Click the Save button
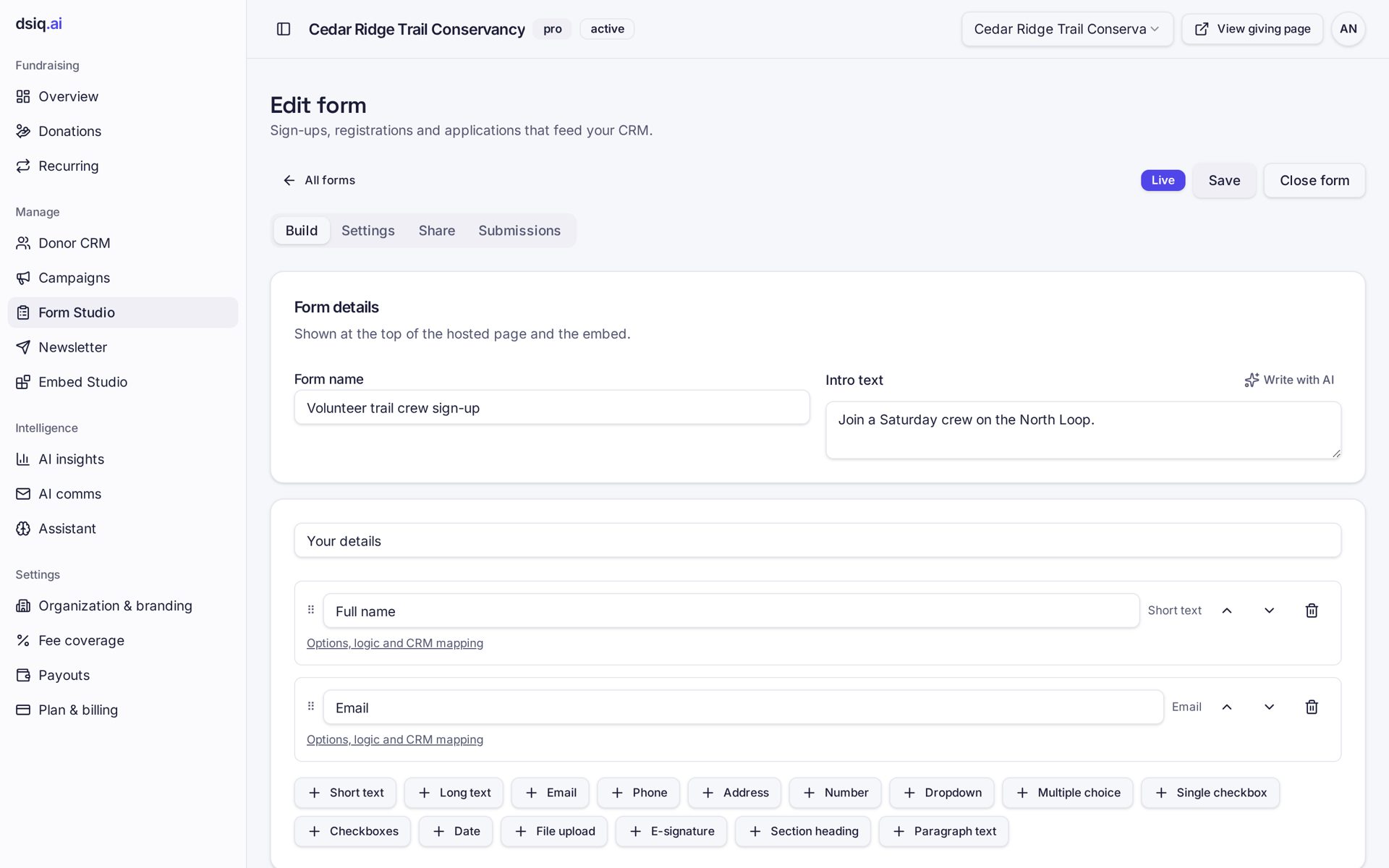 pos(1224,180)
